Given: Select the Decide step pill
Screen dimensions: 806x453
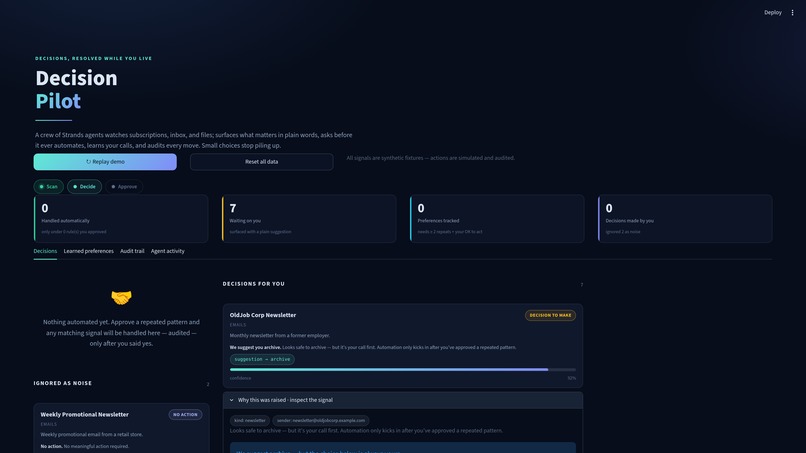Looking at the screenshot, I should 84,187.
